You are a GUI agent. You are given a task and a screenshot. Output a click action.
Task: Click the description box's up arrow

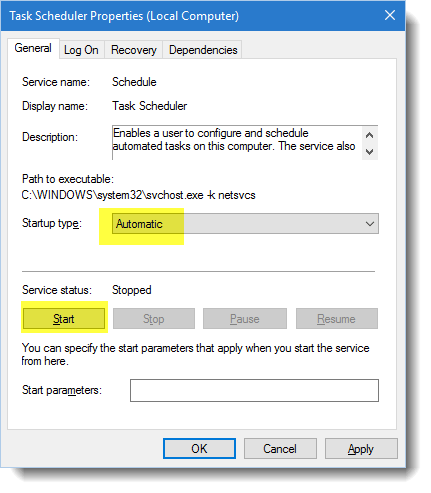point(369,135)
